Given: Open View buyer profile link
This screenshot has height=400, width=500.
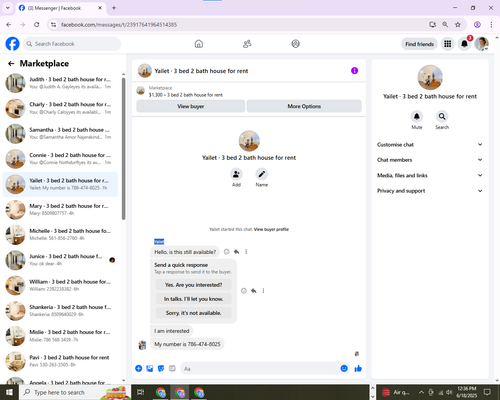Looking at the screenshot, I should (x=271, y=229).
